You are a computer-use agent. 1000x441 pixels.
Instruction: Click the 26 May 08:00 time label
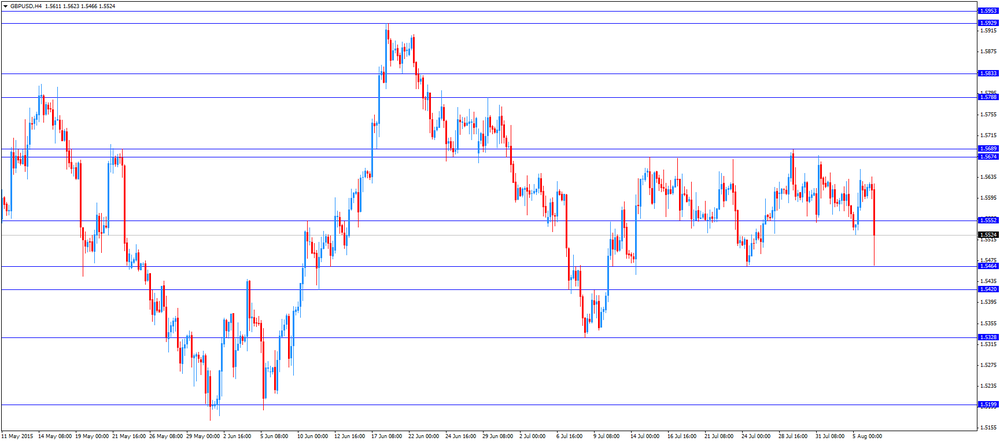point(164,436)
